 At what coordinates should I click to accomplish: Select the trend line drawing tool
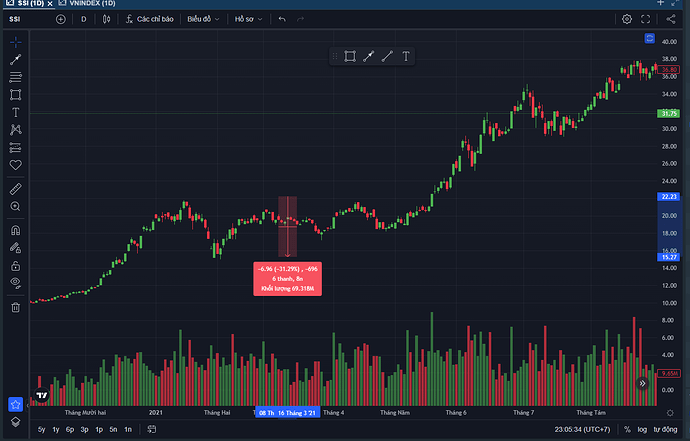click(x=16, y=60)
